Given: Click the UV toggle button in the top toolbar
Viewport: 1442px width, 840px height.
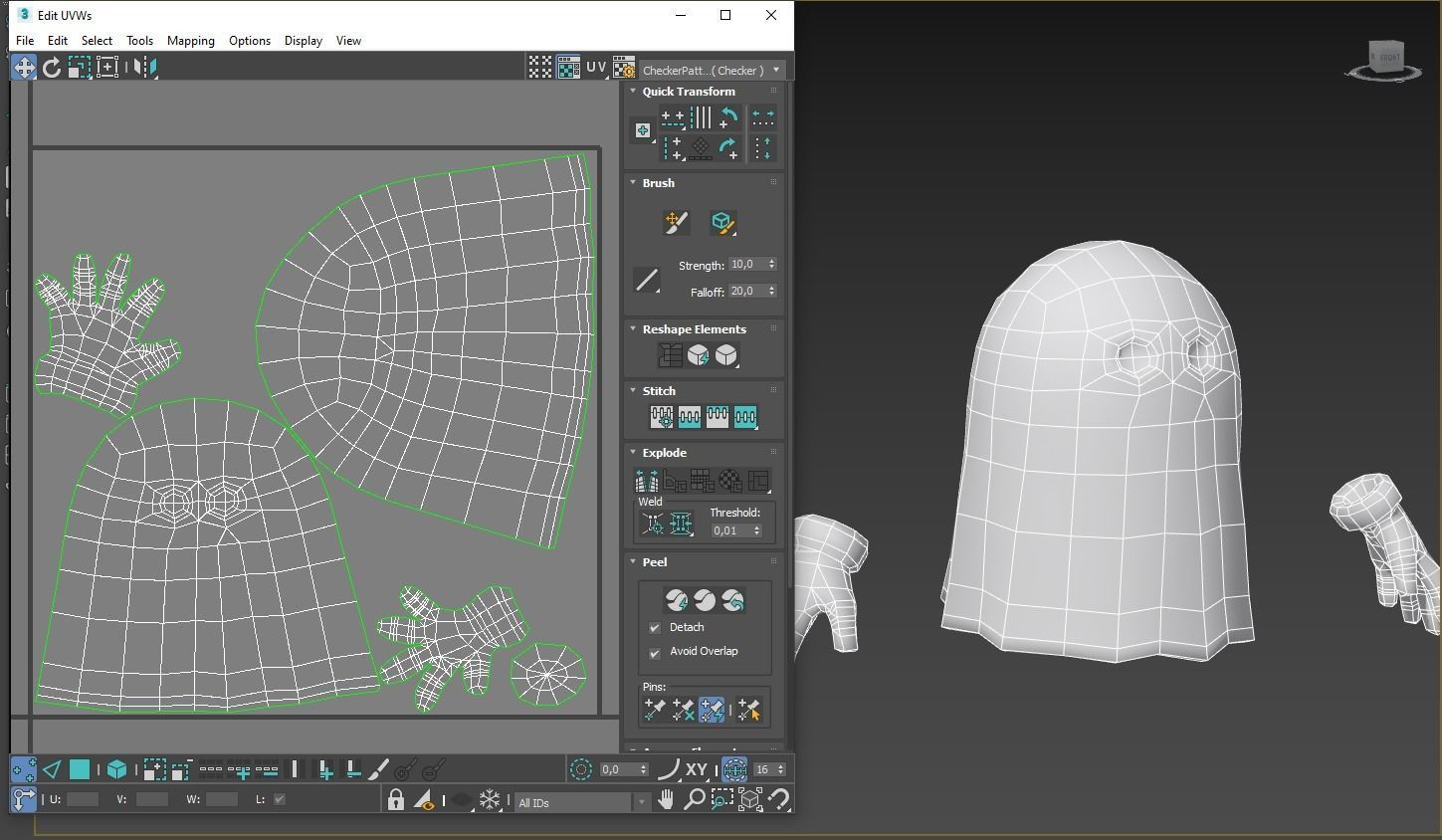Looking at the screenshot, I should click(596, 67).
